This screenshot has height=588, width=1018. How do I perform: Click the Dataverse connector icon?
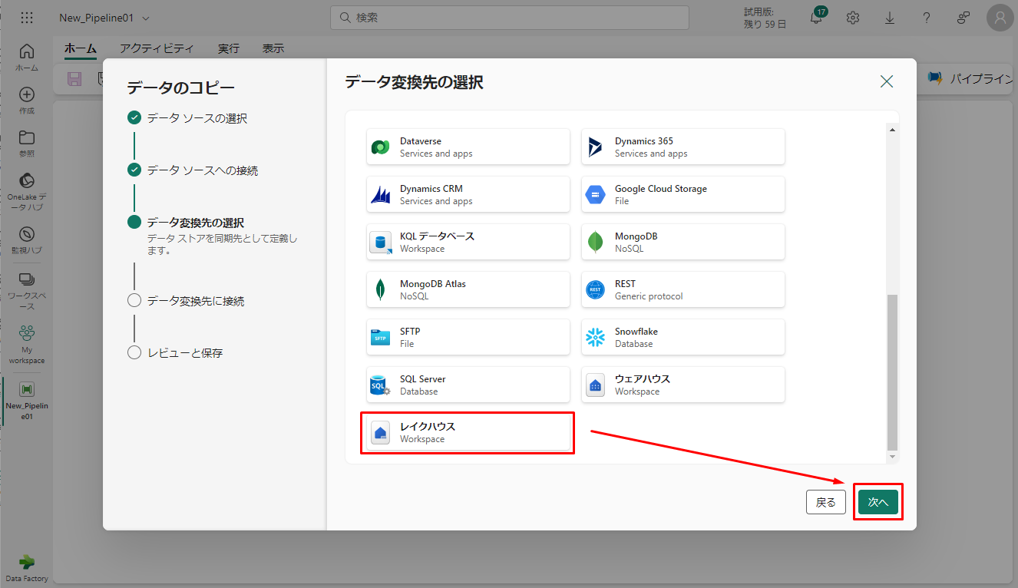coord(380,147)
